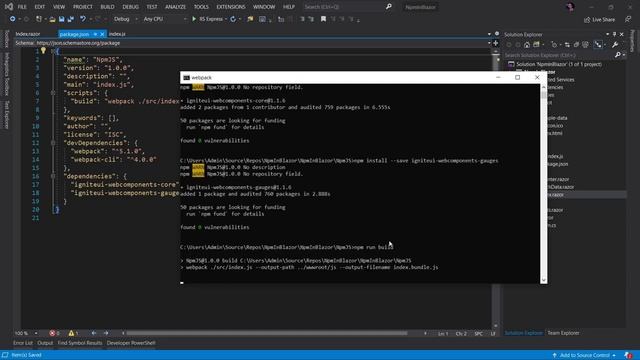Toggle pin on package.json tab
The image size is (640, 360).
coord(95,34)
